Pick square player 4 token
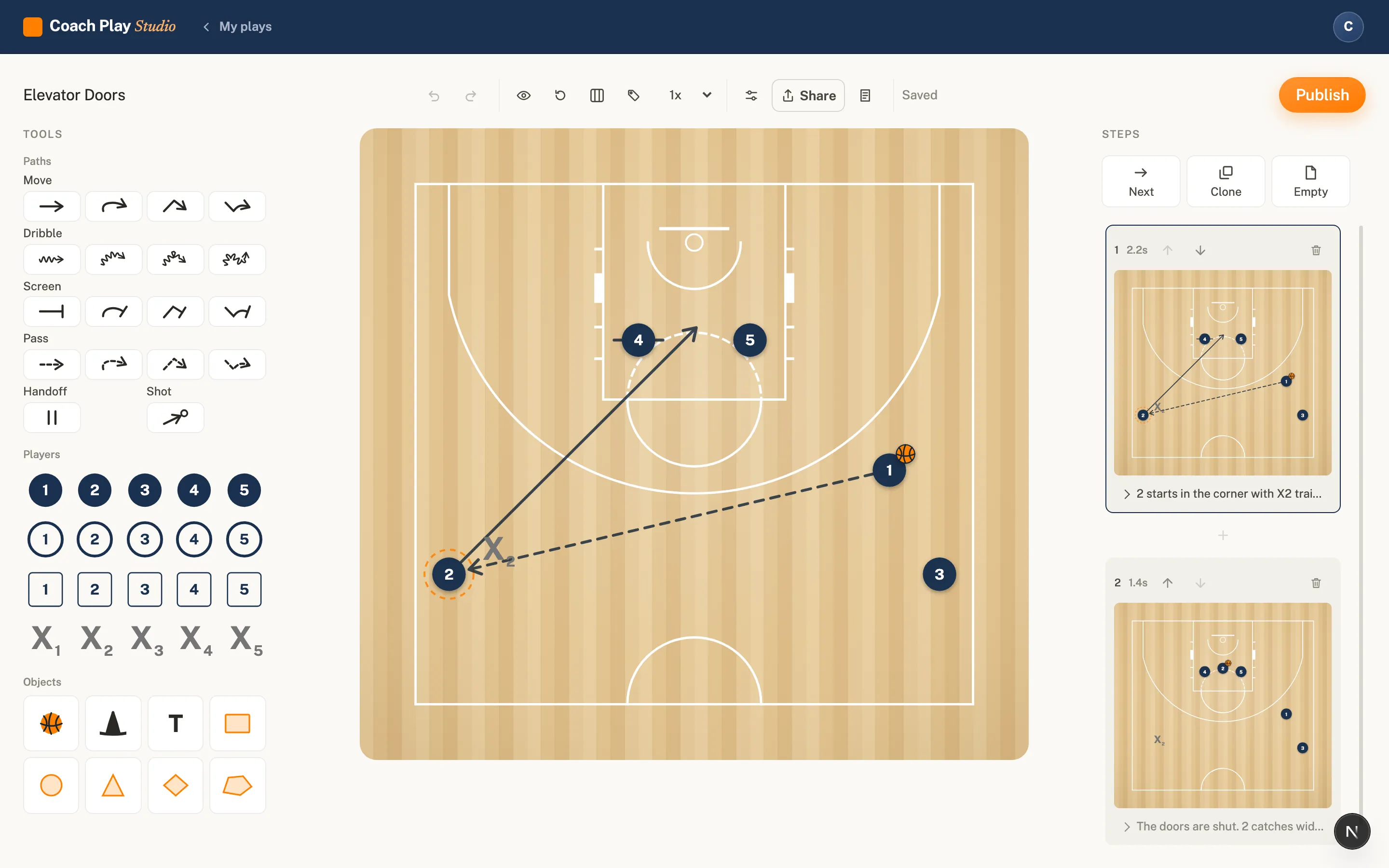 pyautogui.click(x=194, y=590)
